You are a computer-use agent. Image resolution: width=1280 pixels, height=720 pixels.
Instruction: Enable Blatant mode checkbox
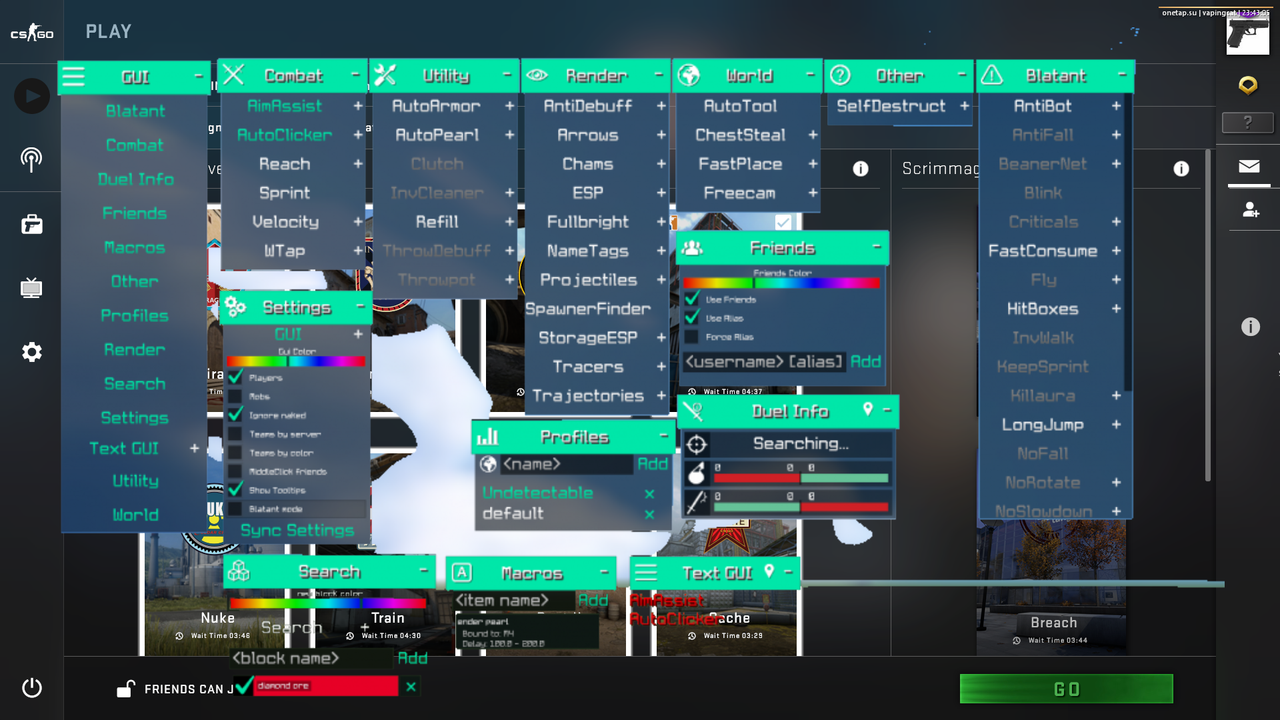click(x=235, y=508)
